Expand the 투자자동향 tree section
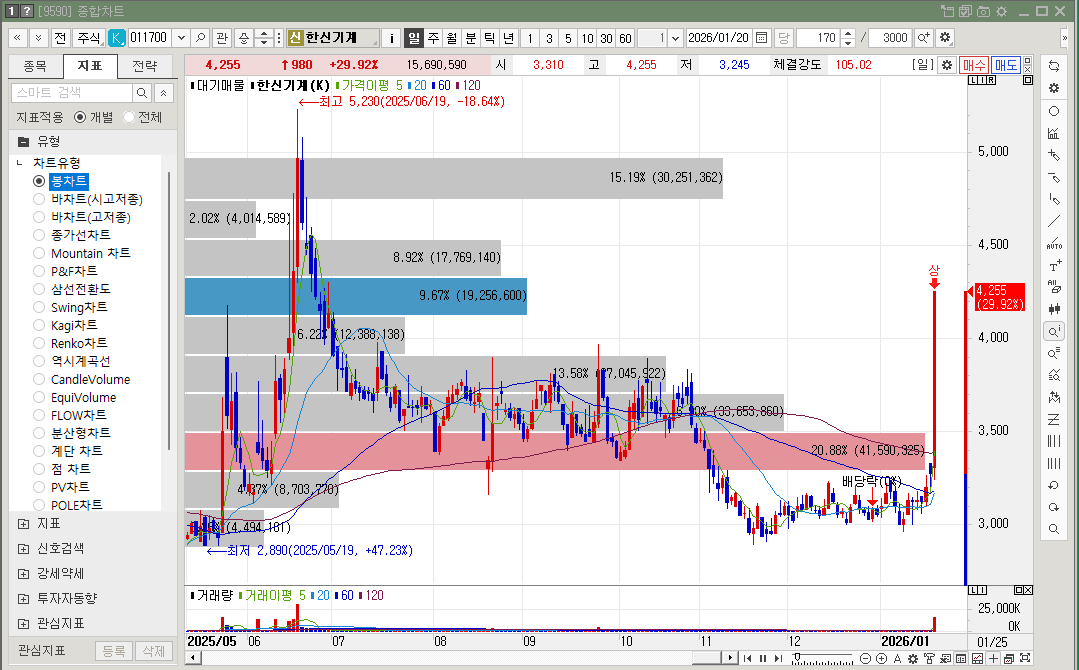1079x670 pixels. [x=23, y=598]
